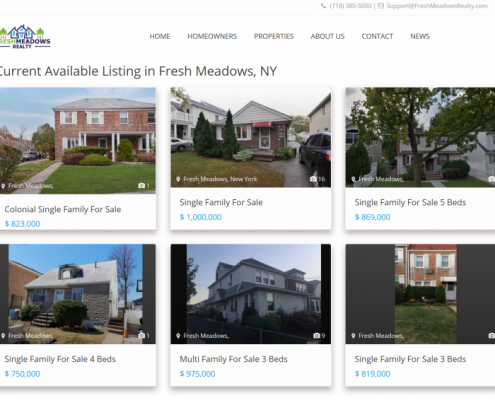Screen dimensions: 495x400
Task: Click the phone icon in top bar
Action: [323, 6]
